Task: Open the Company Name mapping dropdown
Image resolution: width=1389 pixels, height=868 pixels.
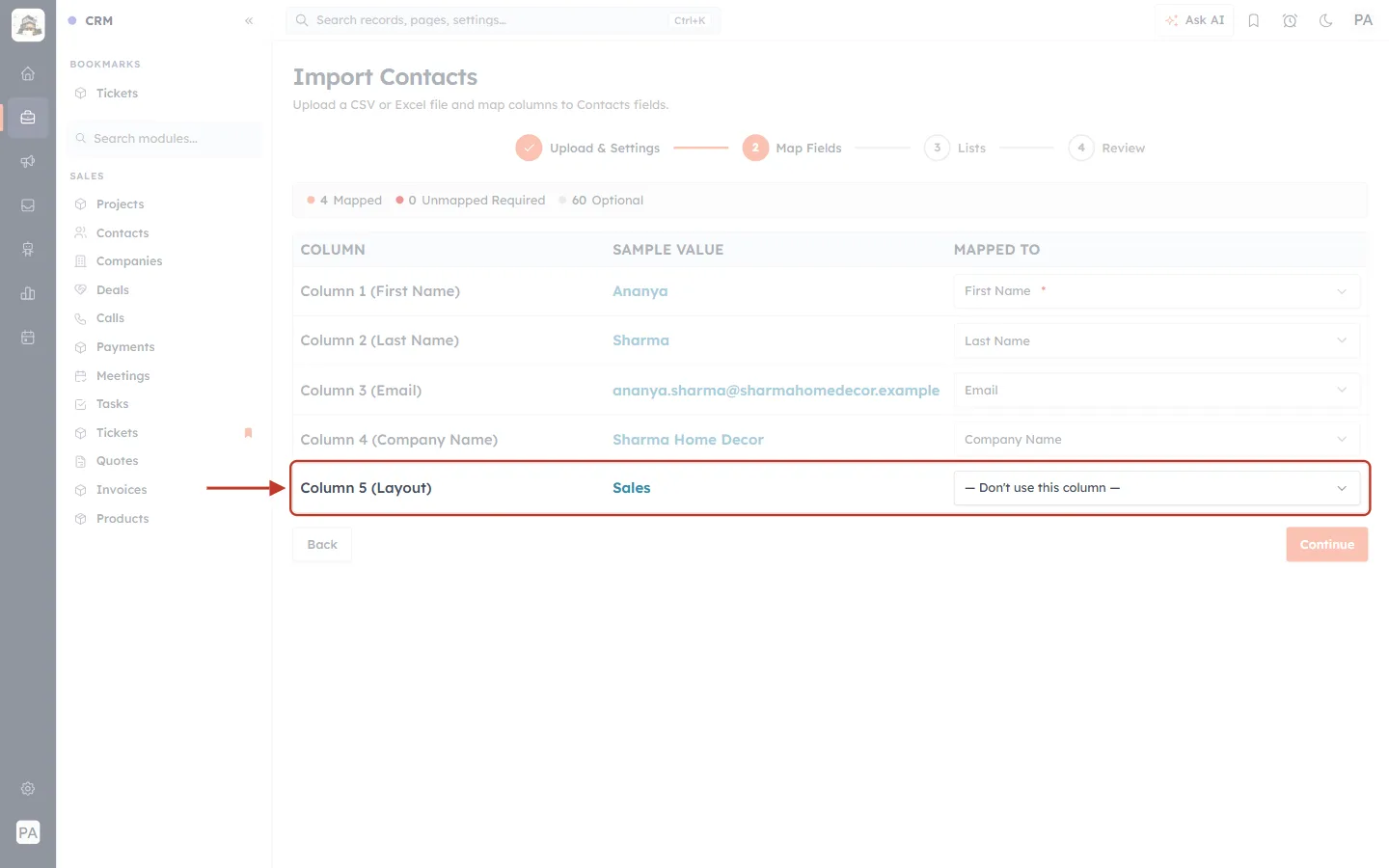Action: click(1157, 439)
